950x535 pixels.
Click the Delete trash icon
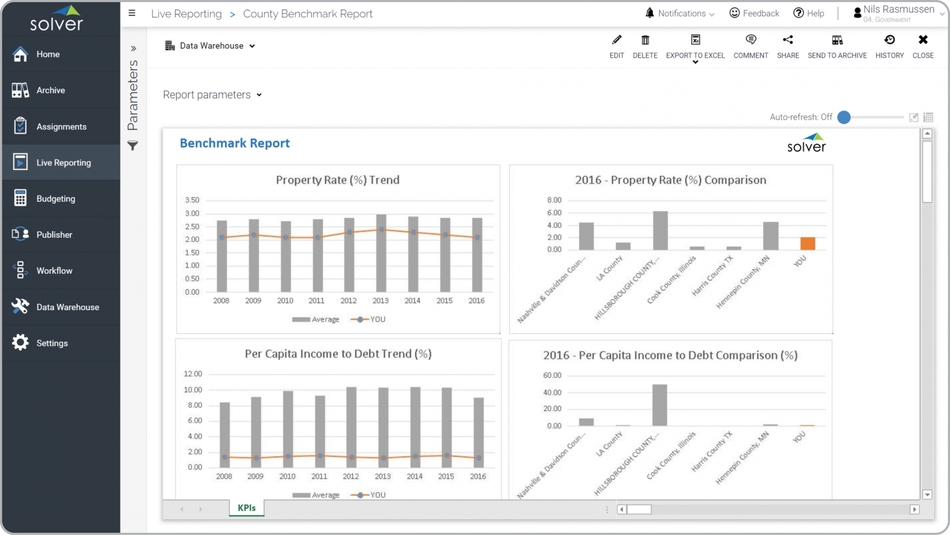(645, 41)
